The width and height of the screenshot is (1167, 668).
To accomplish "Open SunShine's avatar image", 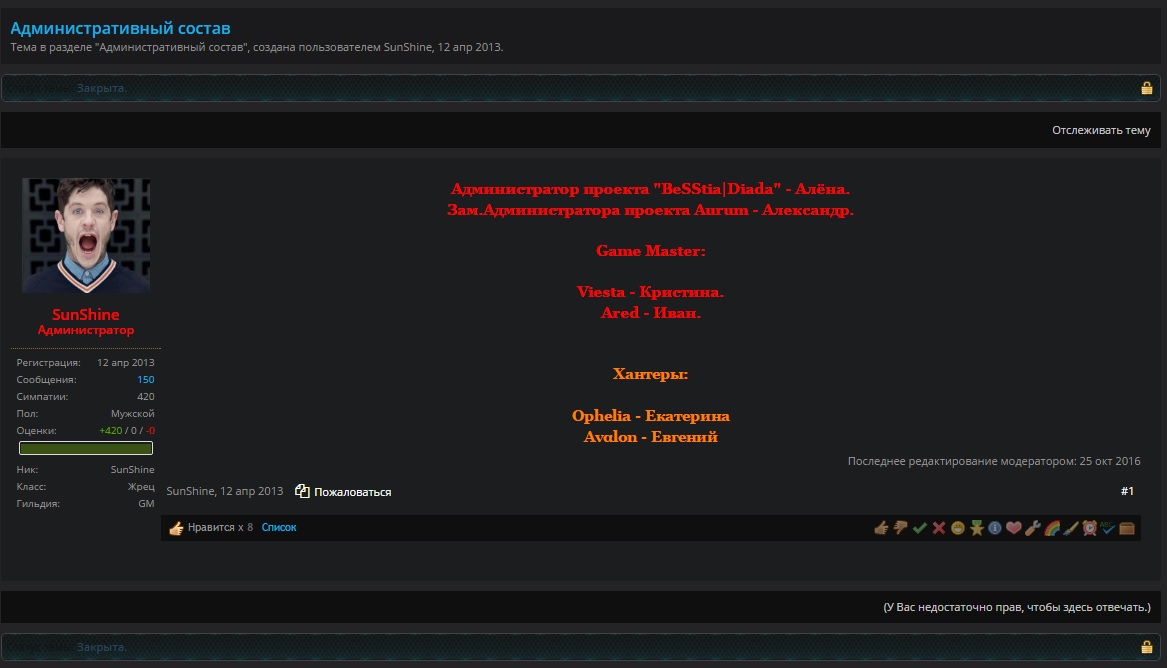I will click(86, 236).
